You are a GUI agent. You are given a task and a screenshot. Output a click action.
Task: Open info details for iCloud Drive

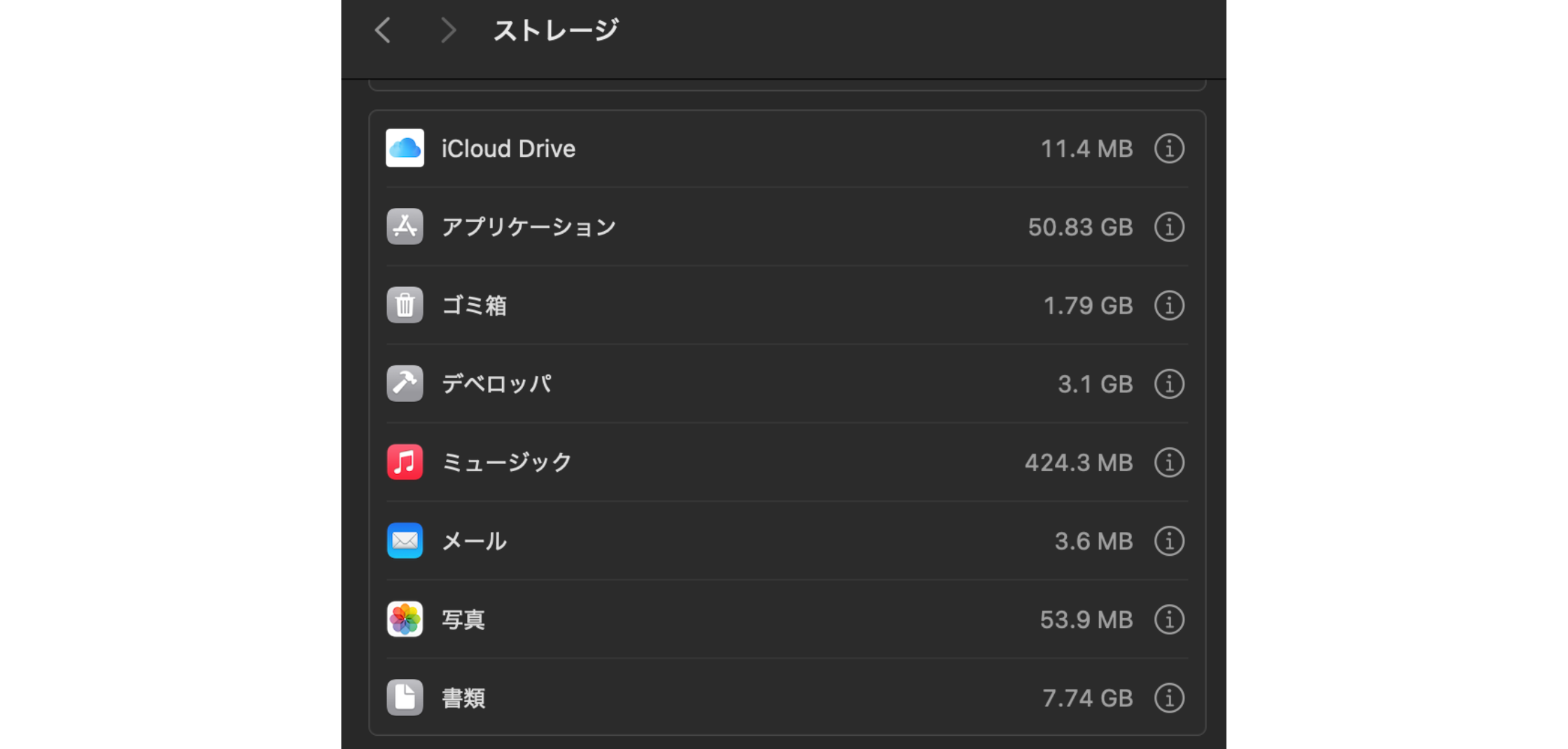(x=1169, y=148)
